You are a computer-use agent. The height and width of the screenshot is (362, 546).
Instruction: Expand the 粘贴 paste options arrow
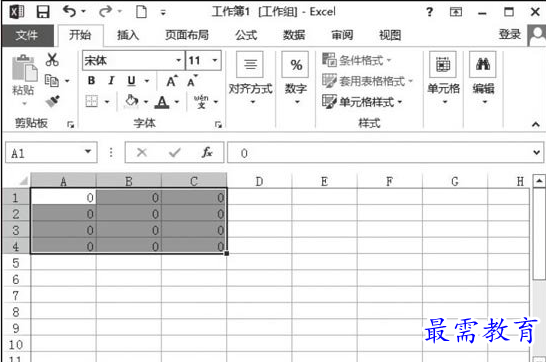24,103
